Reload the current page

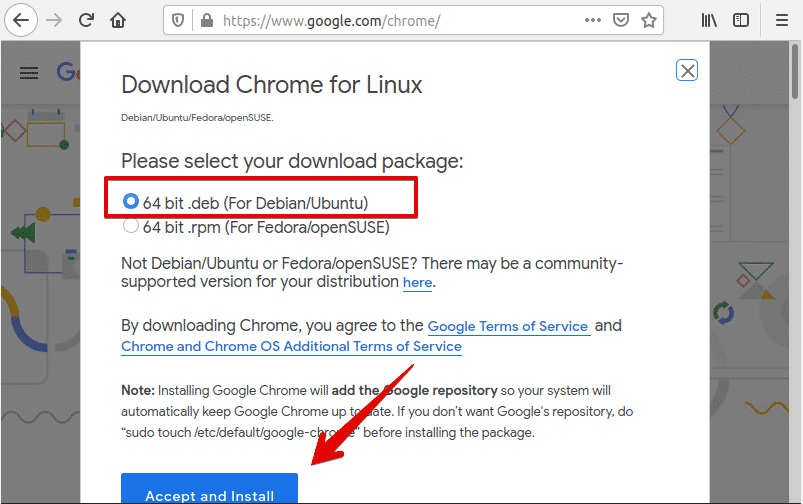[86, 20]
